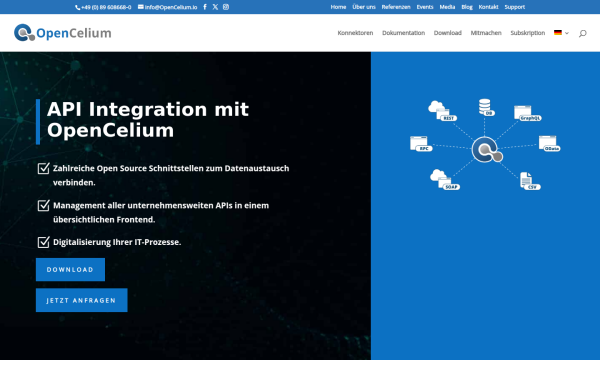Screen dimensions: 600x375
Task: Open Mitmachen navigation item
Action: click(486, 33)
